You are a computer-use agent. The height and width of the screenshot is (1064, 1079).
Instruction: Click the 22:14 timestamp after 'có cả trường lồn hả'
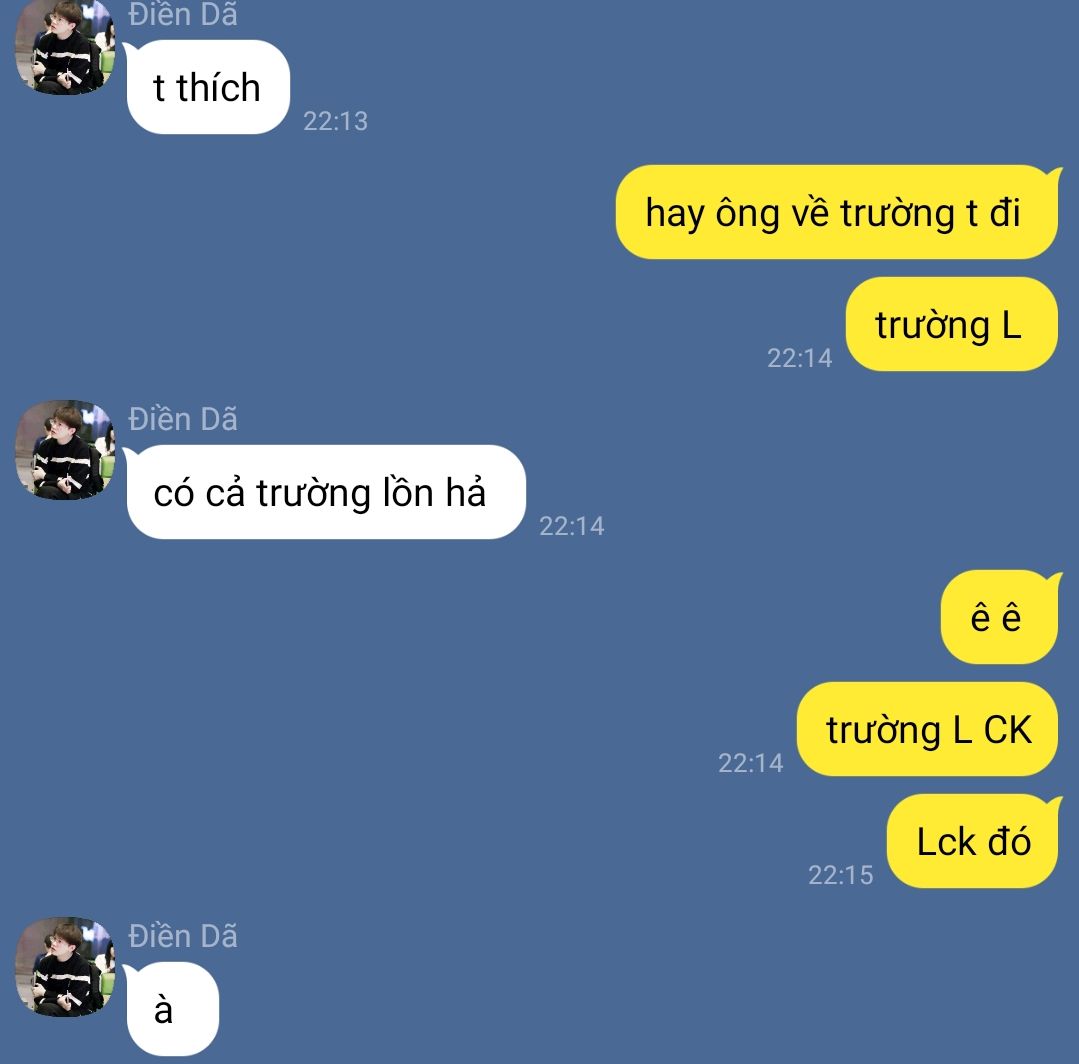571,526
